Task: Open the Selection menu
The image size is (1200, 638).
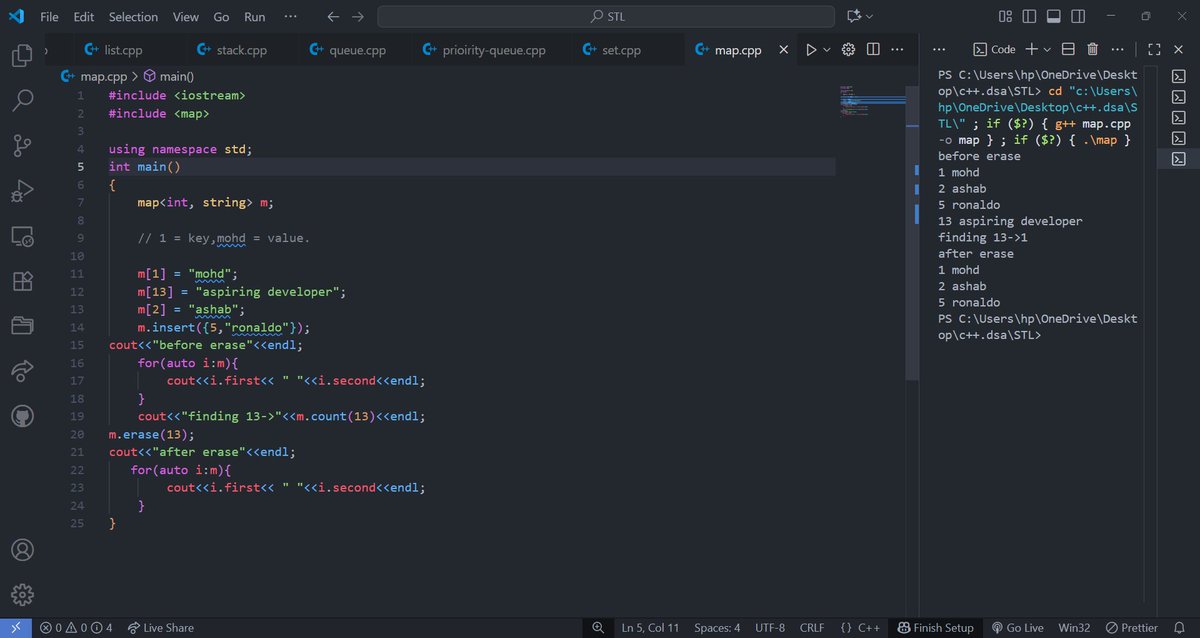Action: click(133, 16)
